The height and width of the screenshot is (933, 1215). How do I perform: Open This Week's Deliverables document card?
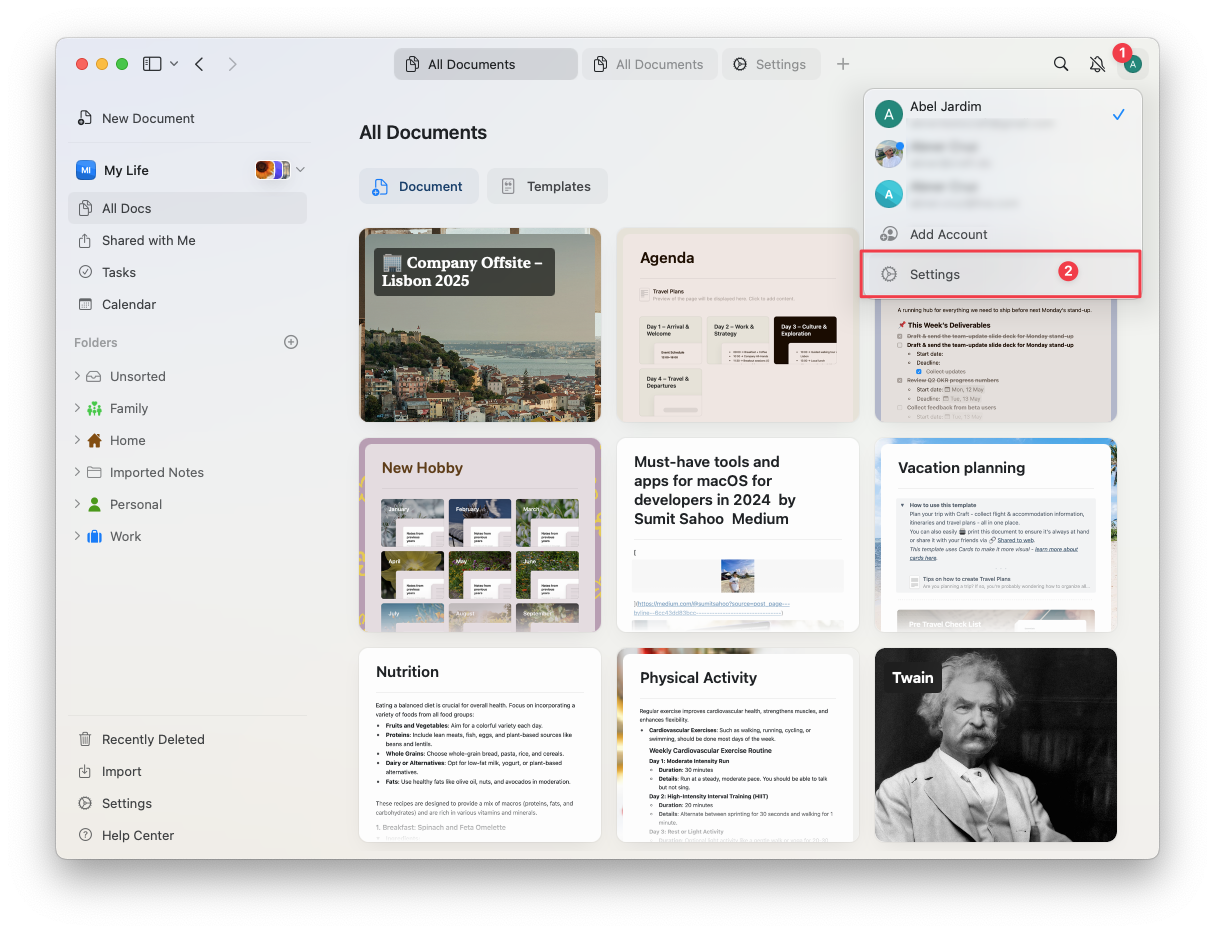[996, 361]
